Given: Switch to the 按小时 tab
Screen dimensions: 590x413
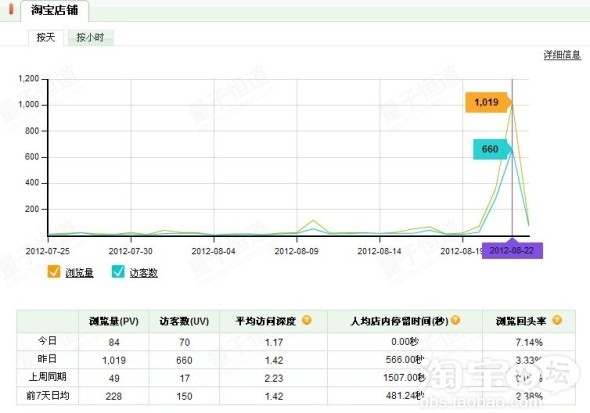Looking at the screenshot, I should tap(90, 38).
